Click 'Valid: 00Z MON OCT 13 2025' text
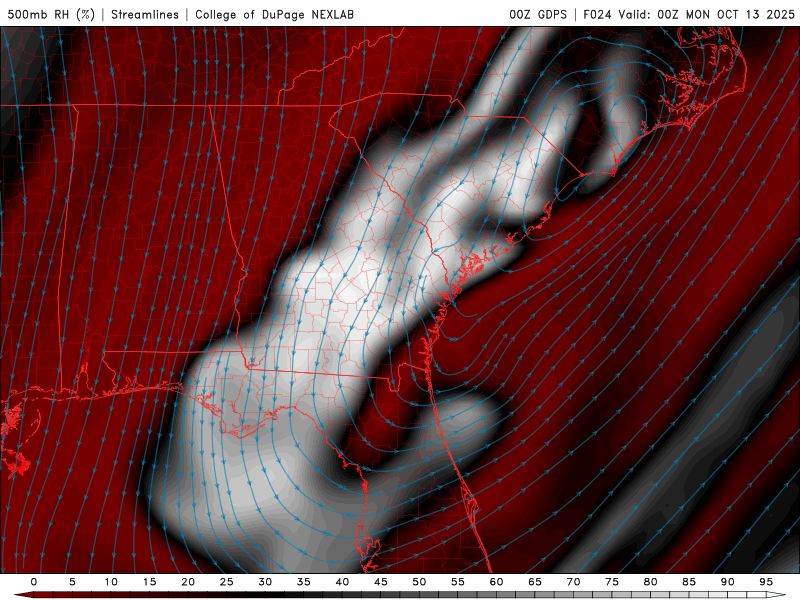Screen dimensions: 800x600 (707, 14)
